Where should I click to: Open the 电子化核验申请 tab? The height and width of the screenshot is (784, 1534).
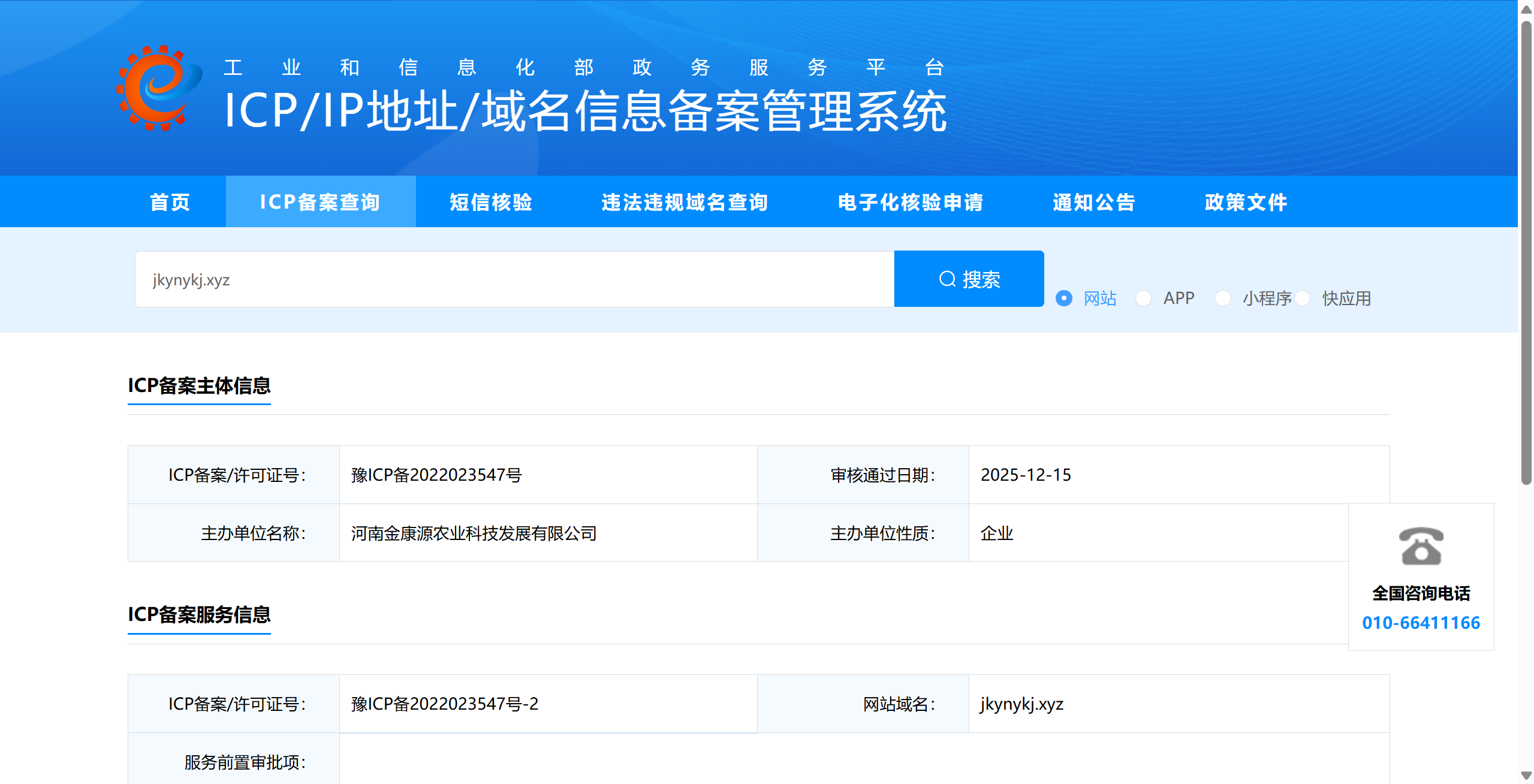[910, 202]
